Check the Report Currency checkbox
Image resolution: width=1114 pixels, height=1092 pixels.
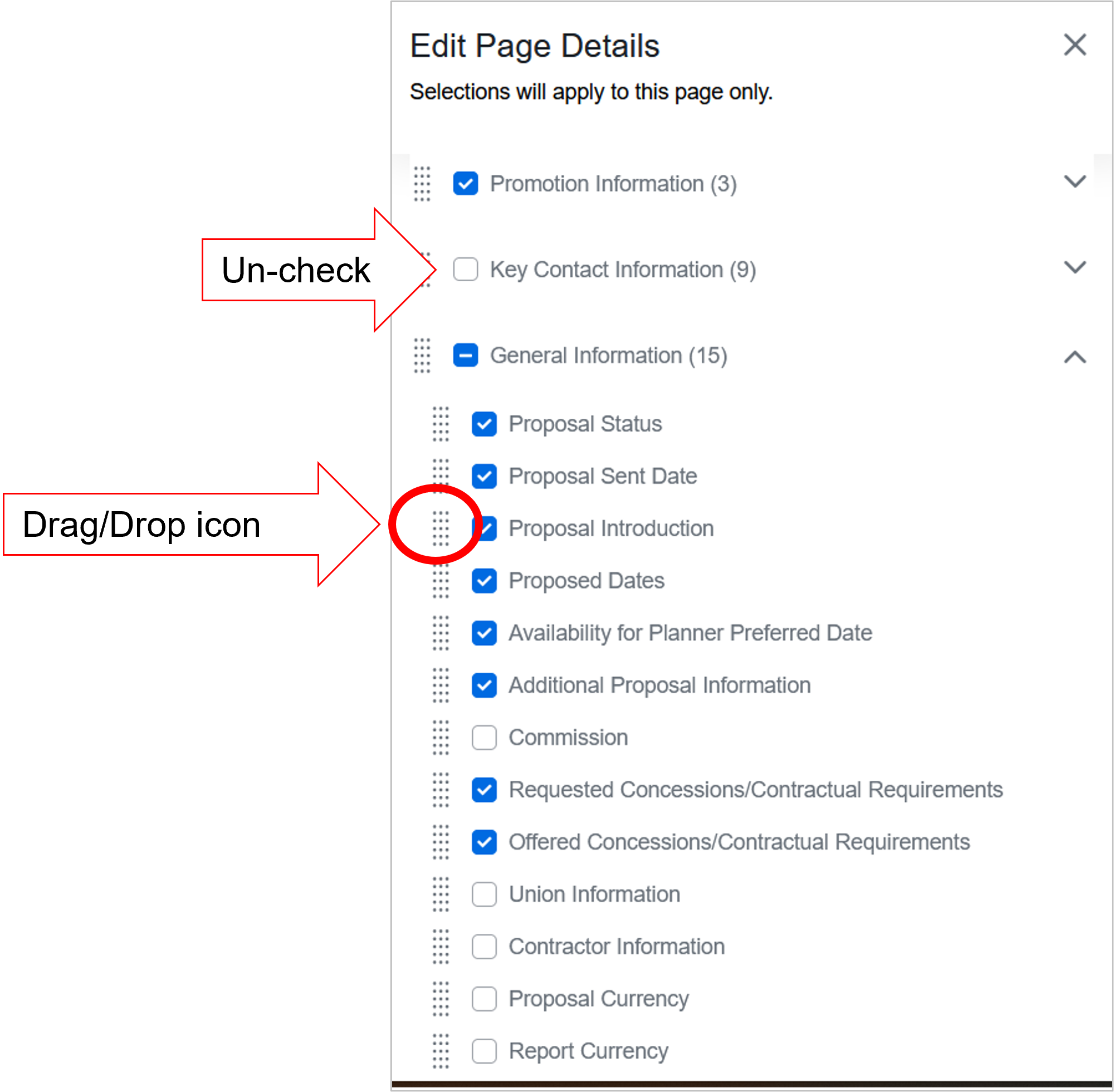click(483, 1051)
